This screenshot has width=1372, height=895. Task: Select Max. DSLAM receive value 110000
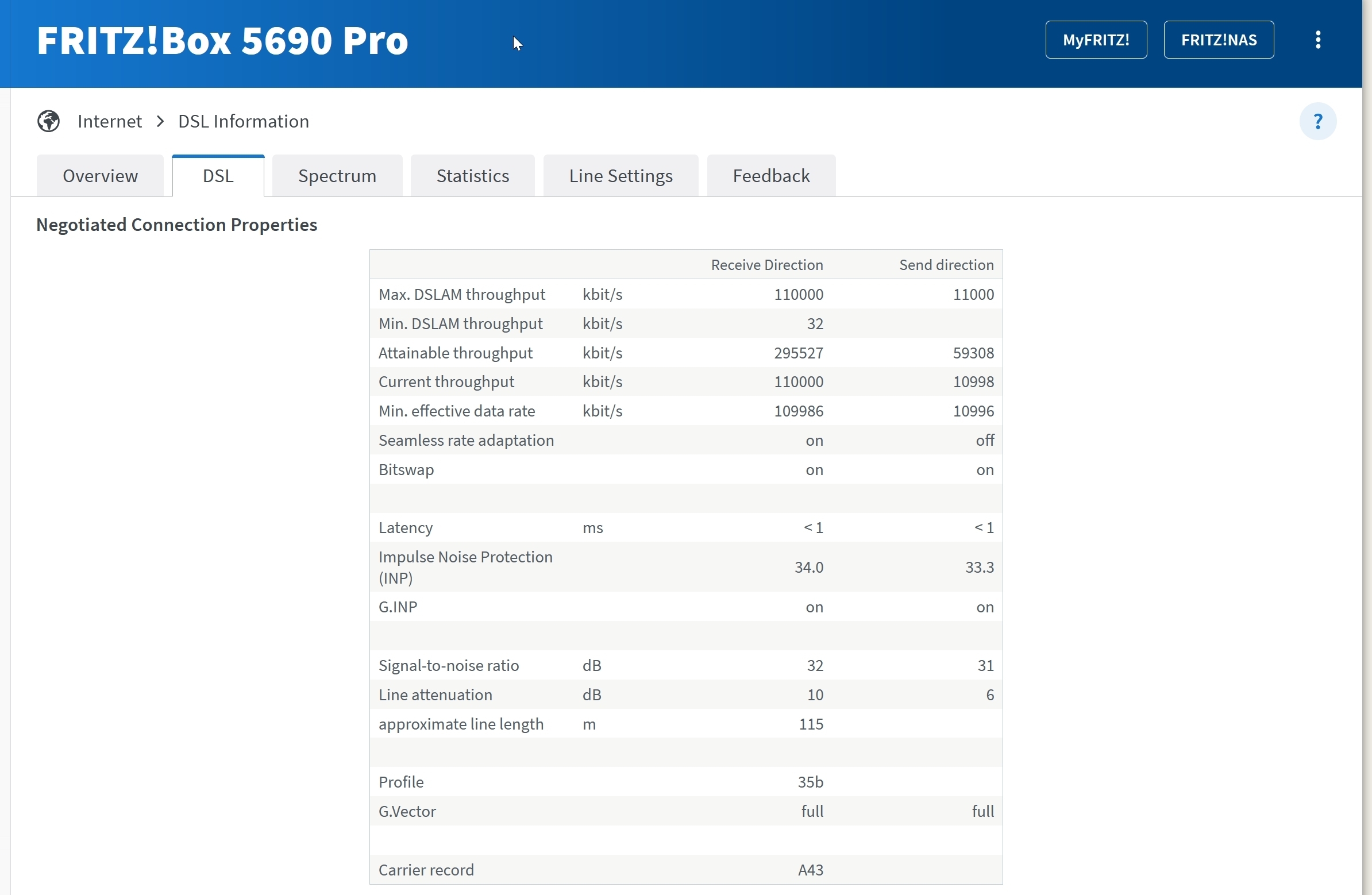point(799,295)
